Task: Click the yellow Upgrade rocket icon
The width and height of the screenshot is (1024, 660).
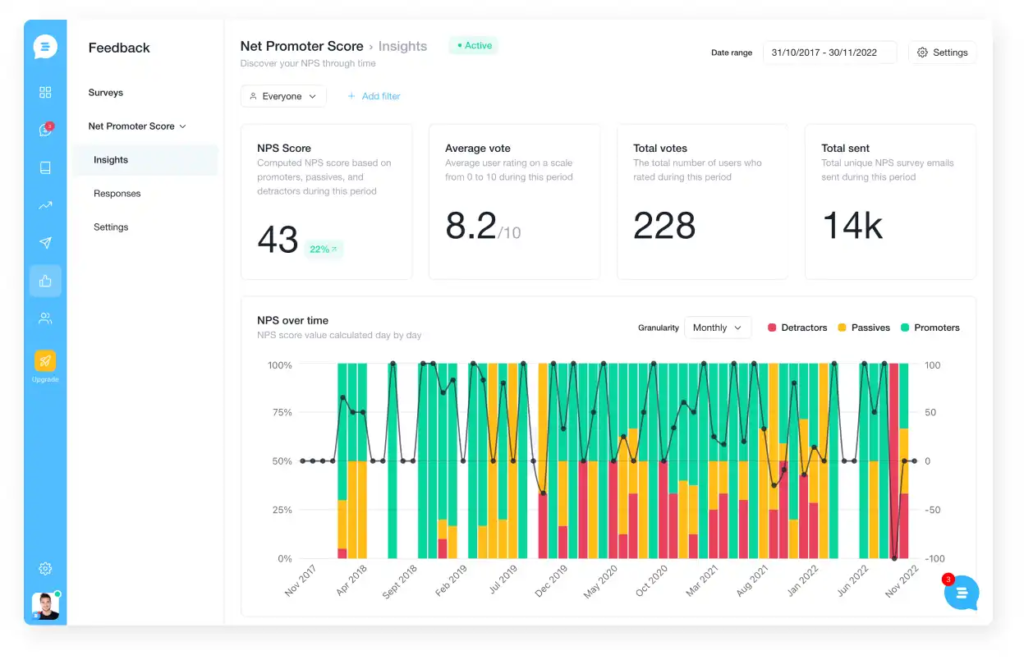Action: point(45,361)
